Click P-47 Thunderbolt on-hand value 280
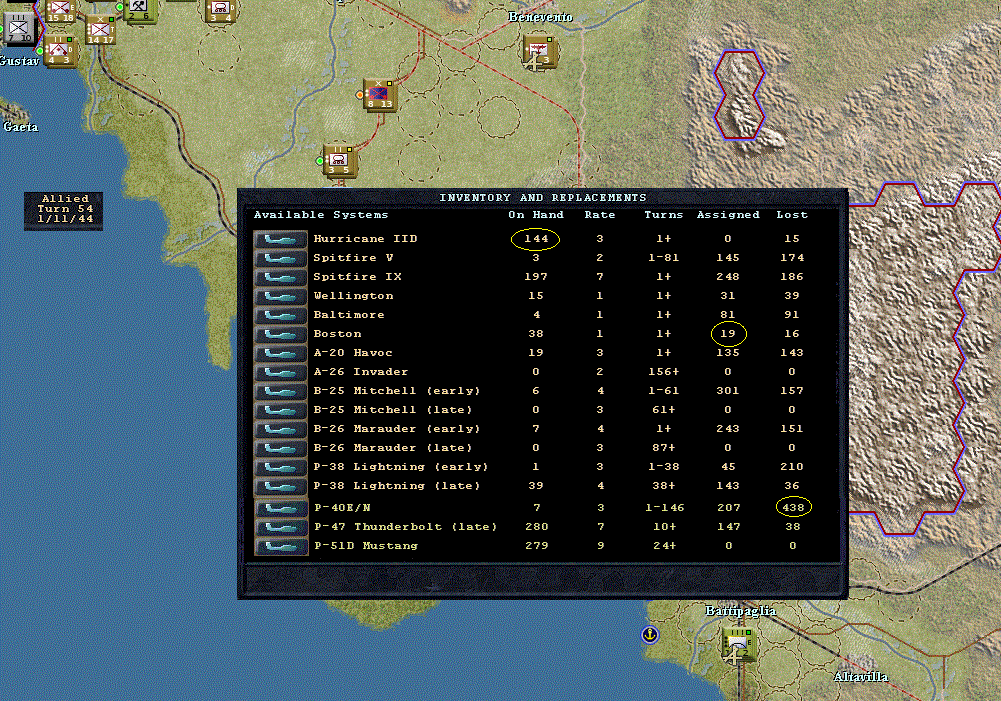 (536, 527)
